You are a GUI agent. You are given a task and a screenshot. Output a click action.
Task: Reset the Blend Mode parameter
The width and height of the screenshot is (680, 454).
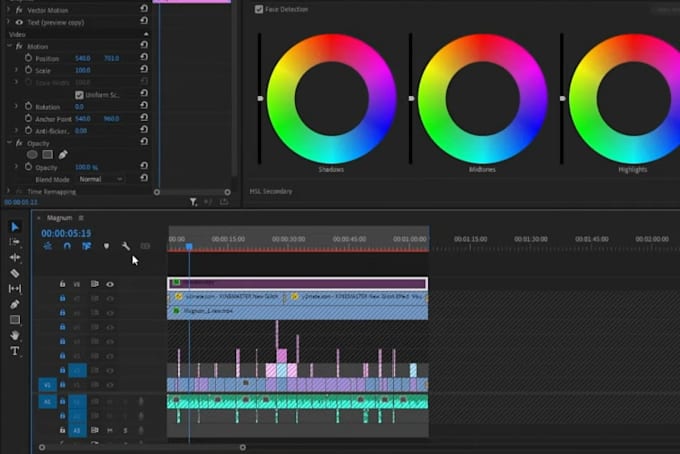tap(144, 178)
